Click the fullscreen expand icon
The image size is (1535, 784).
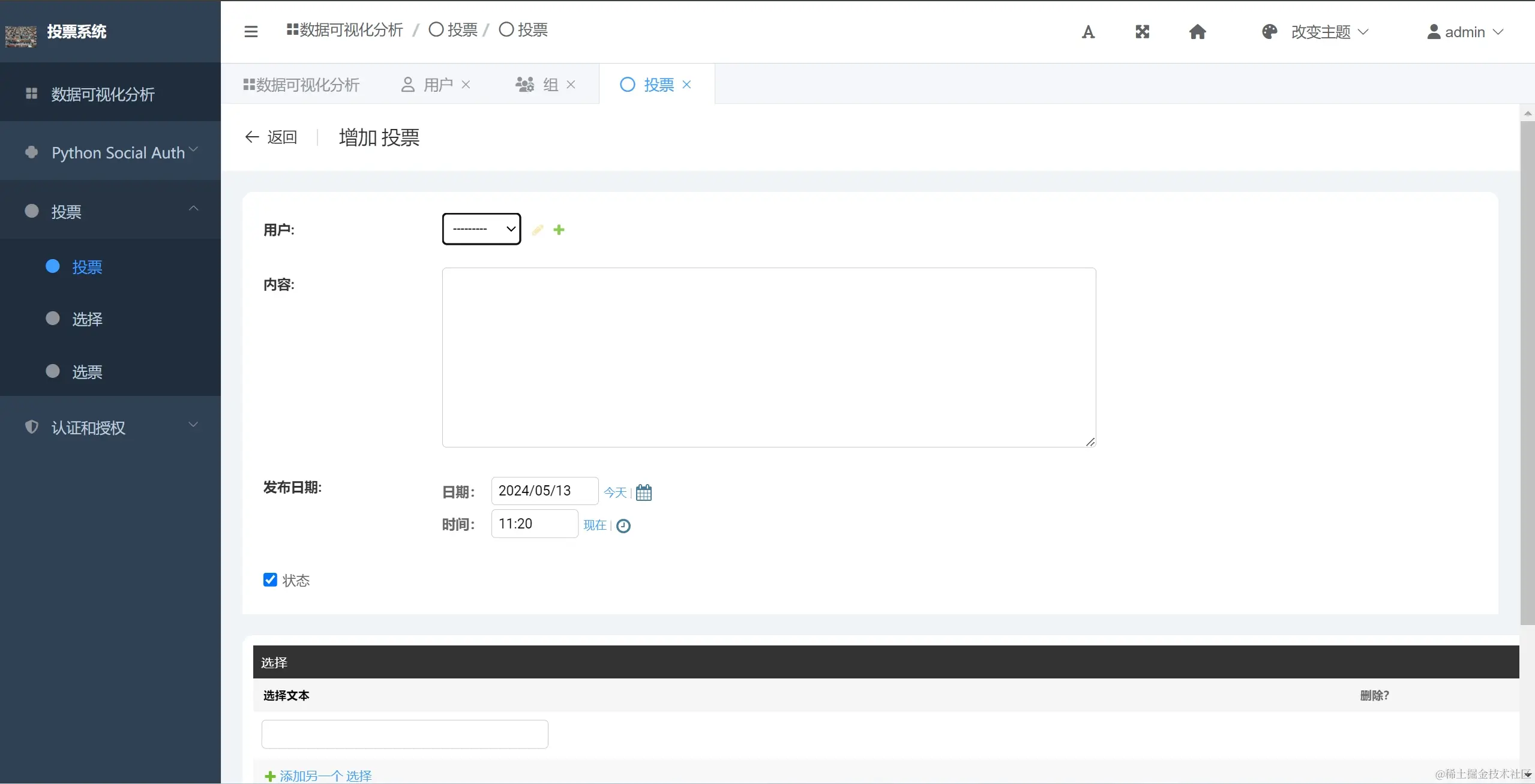coord(1143,32)
